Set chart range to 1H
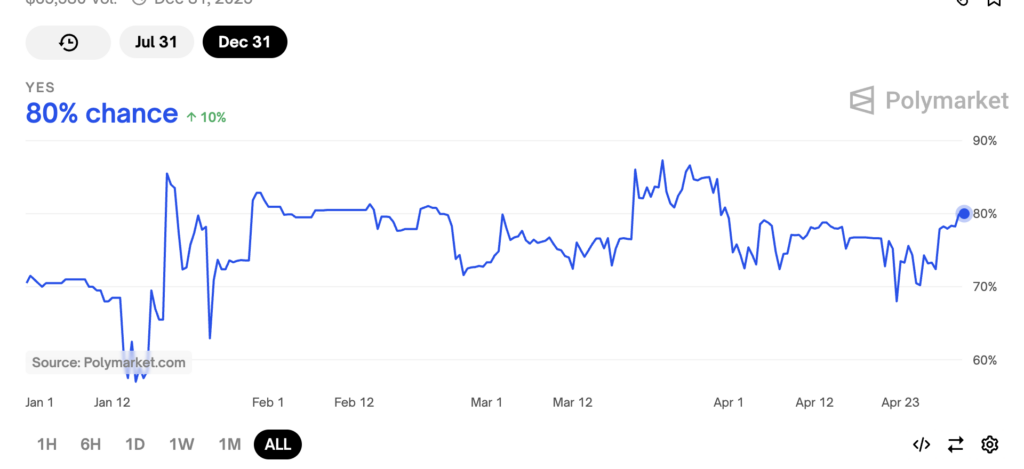The width and height of the screenshot is (1024, 469). tap(47, 444)
